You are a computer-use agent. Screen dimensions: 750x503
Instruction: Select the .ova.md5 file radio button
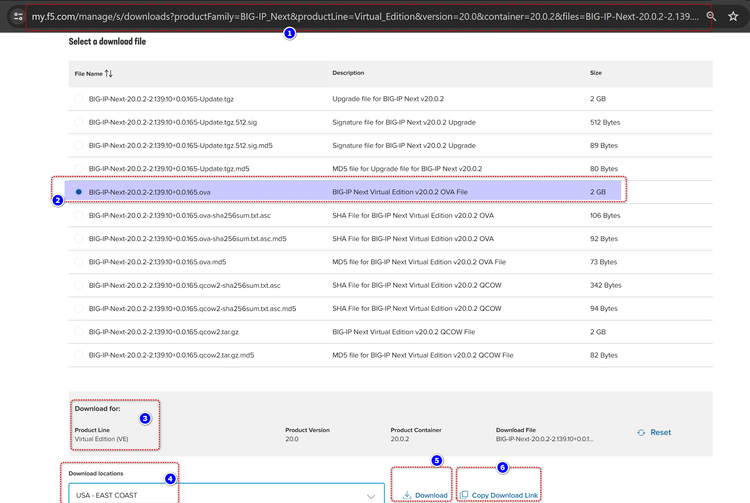pos(79,262)
